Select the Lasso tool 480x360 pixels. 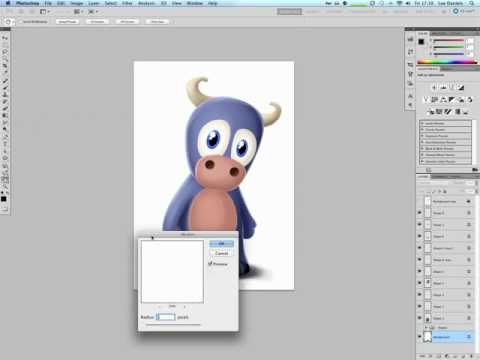click(6, 52)
